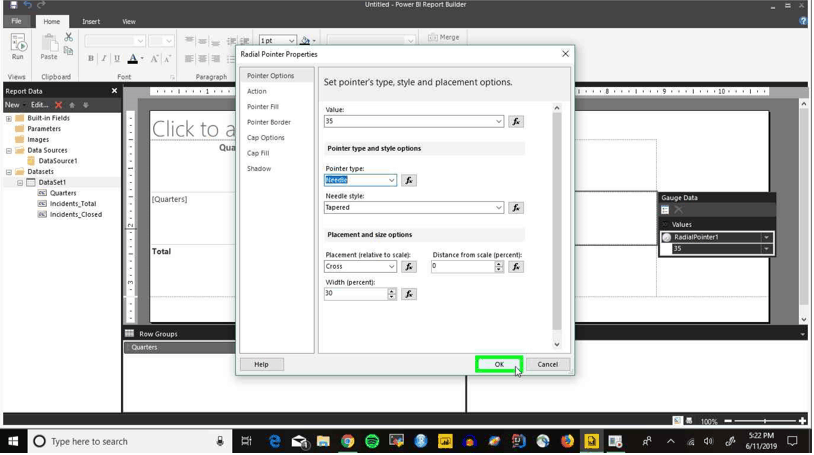Screen dimensions: 814x455
Task: Select the Cap Options page
Action: point(265,138)
